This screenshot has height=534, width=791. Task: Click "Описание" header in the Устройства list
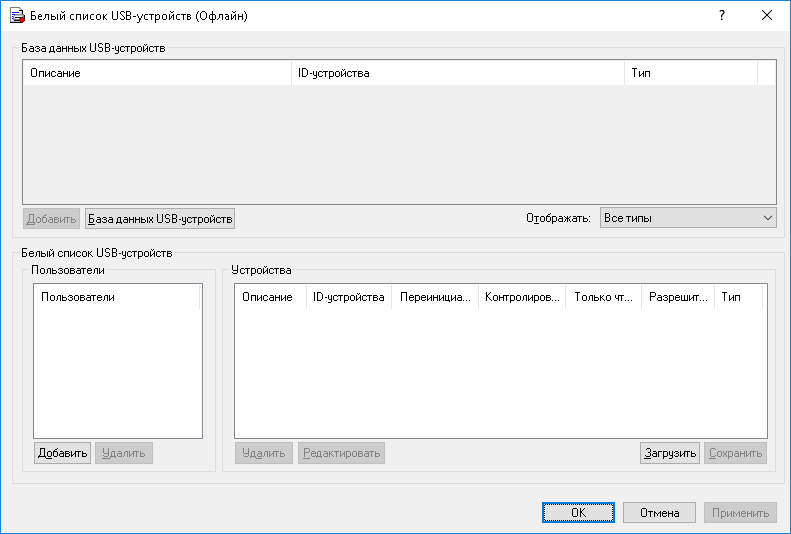(x=269, y=297)
